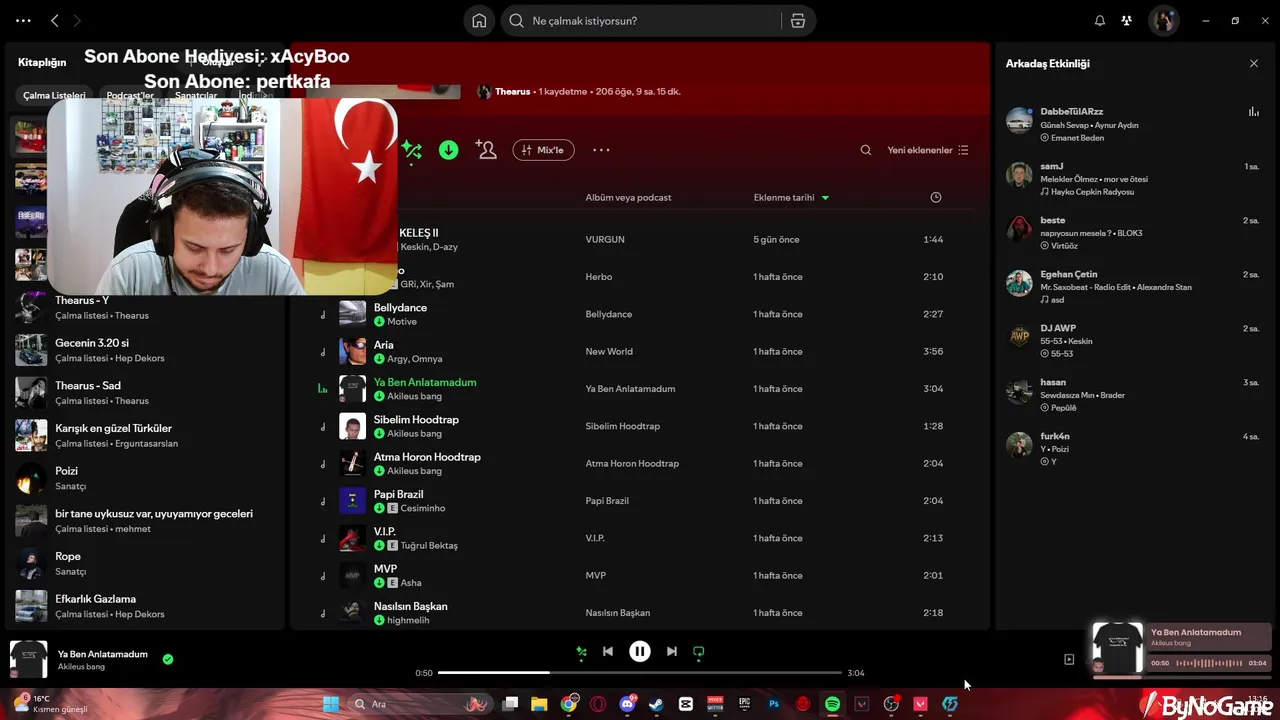The width and height of the screenshot is (1280, 720).
Task: Open File Explorer from the taskbar
Action: coord(539,704)
